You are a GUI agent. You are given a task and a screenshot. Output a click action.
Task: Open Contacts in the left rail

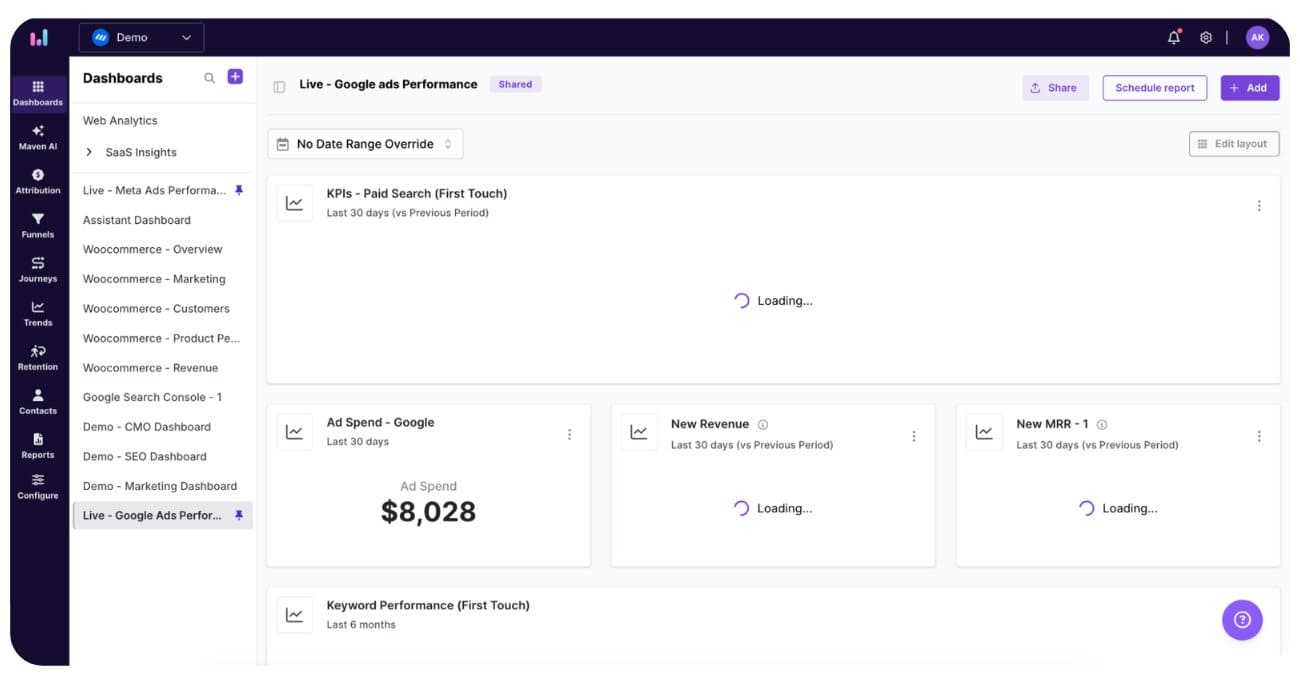click(x=38, y=401)
